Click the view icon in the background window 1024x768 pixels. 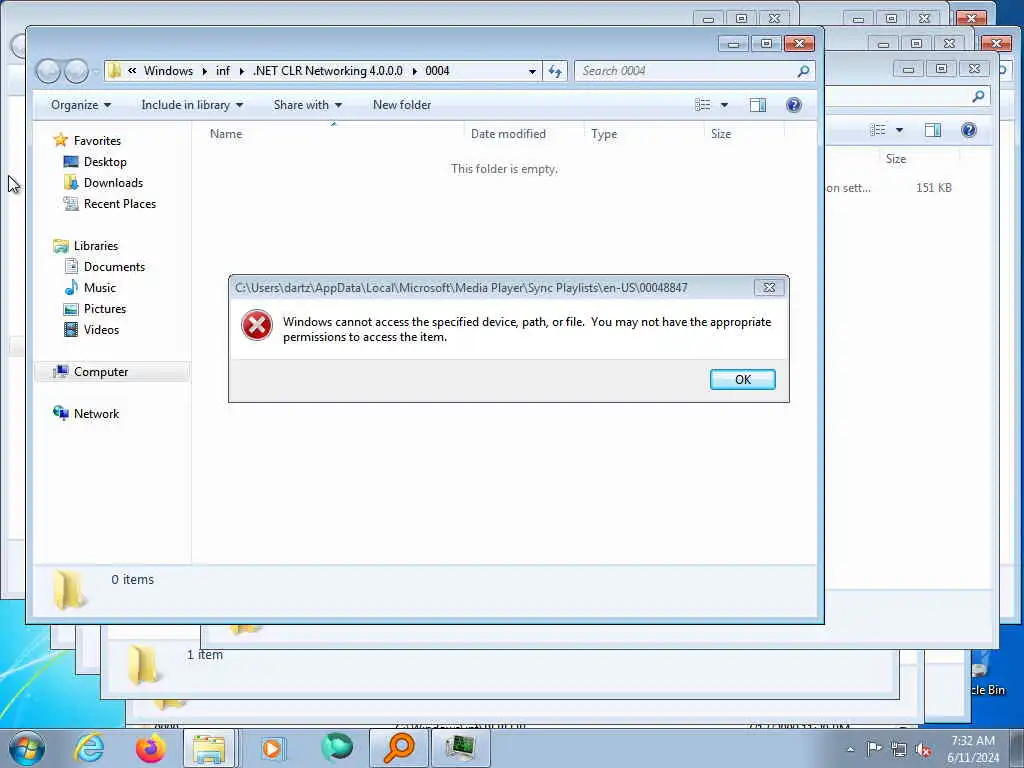point(878,131)
